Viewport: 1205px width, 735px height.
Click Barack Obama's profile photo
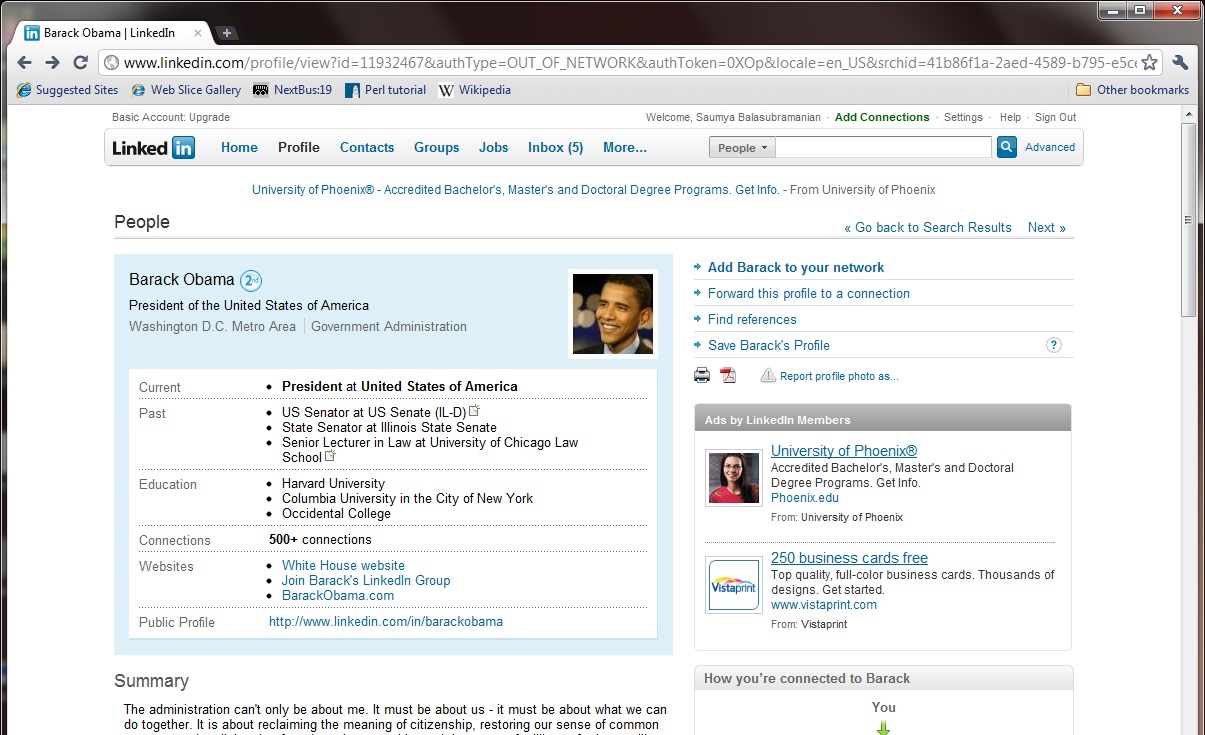612,314
